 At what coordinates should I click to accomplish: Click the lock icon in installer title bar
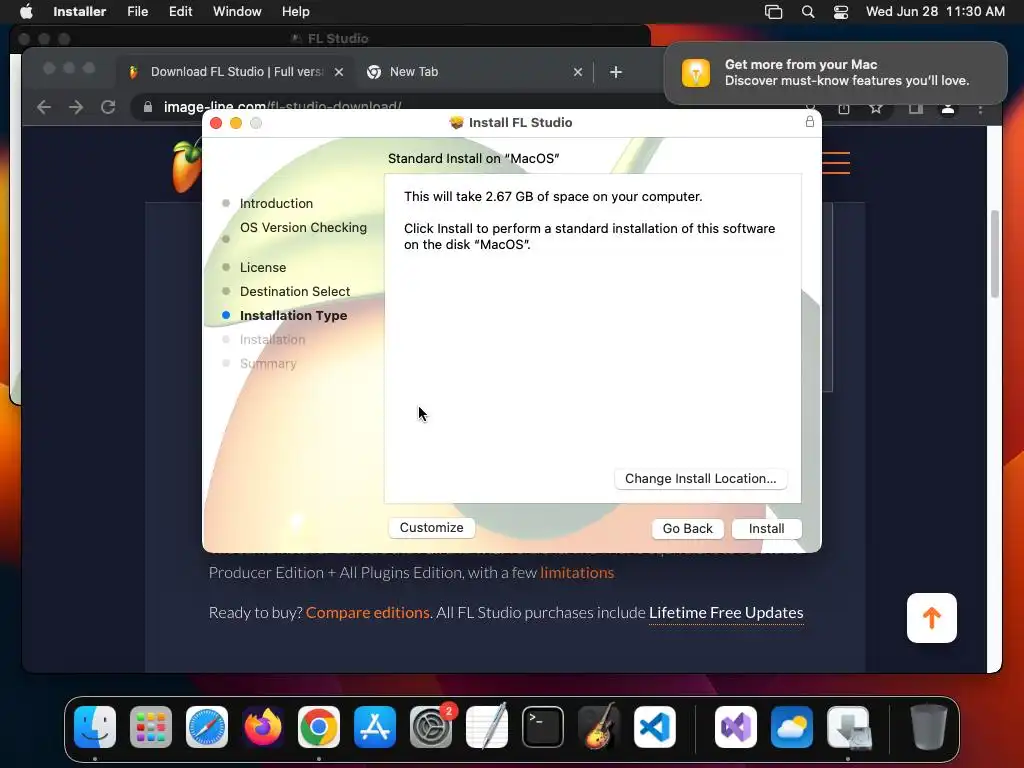[x=809, y=121]
